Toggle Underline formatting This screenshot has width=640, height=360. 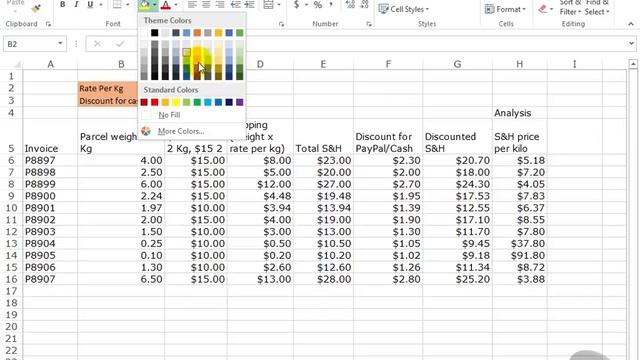click(x=90, y=4)
